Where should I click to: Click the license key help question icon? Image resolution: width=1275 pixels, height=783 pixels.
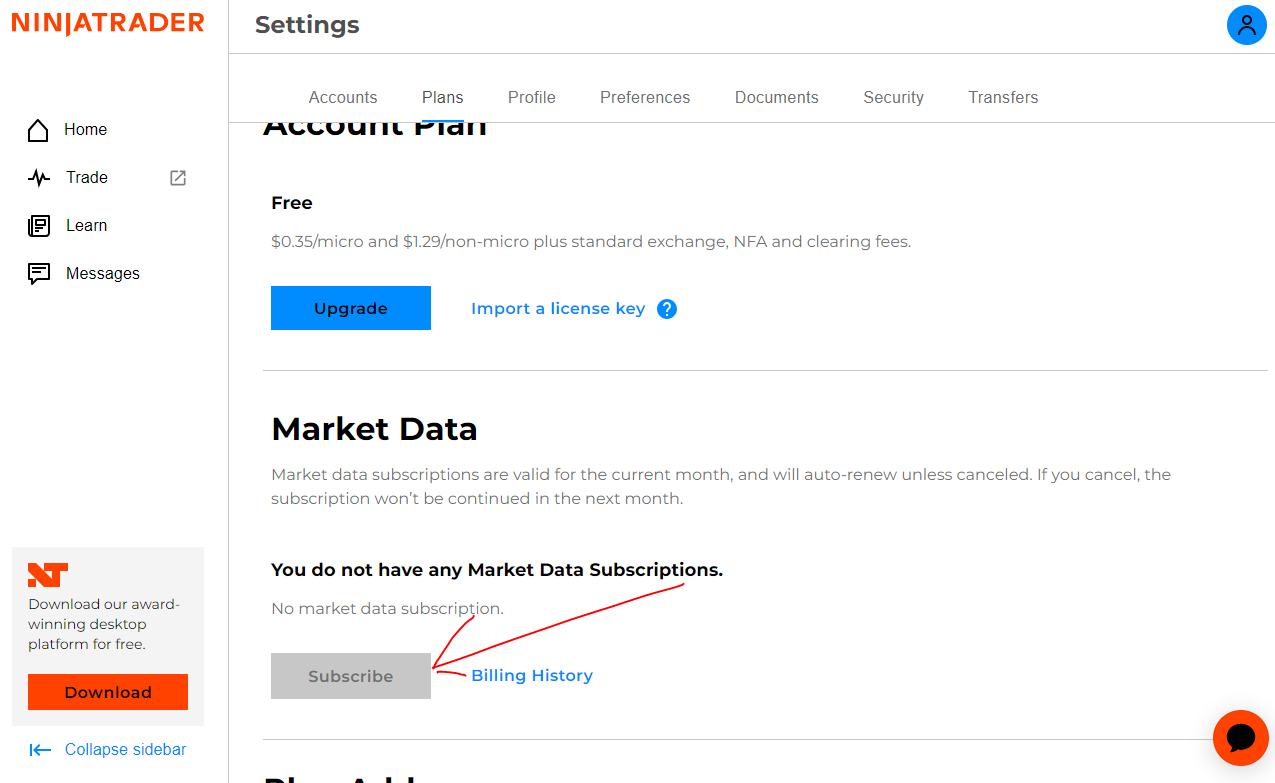tap(667, 309)
